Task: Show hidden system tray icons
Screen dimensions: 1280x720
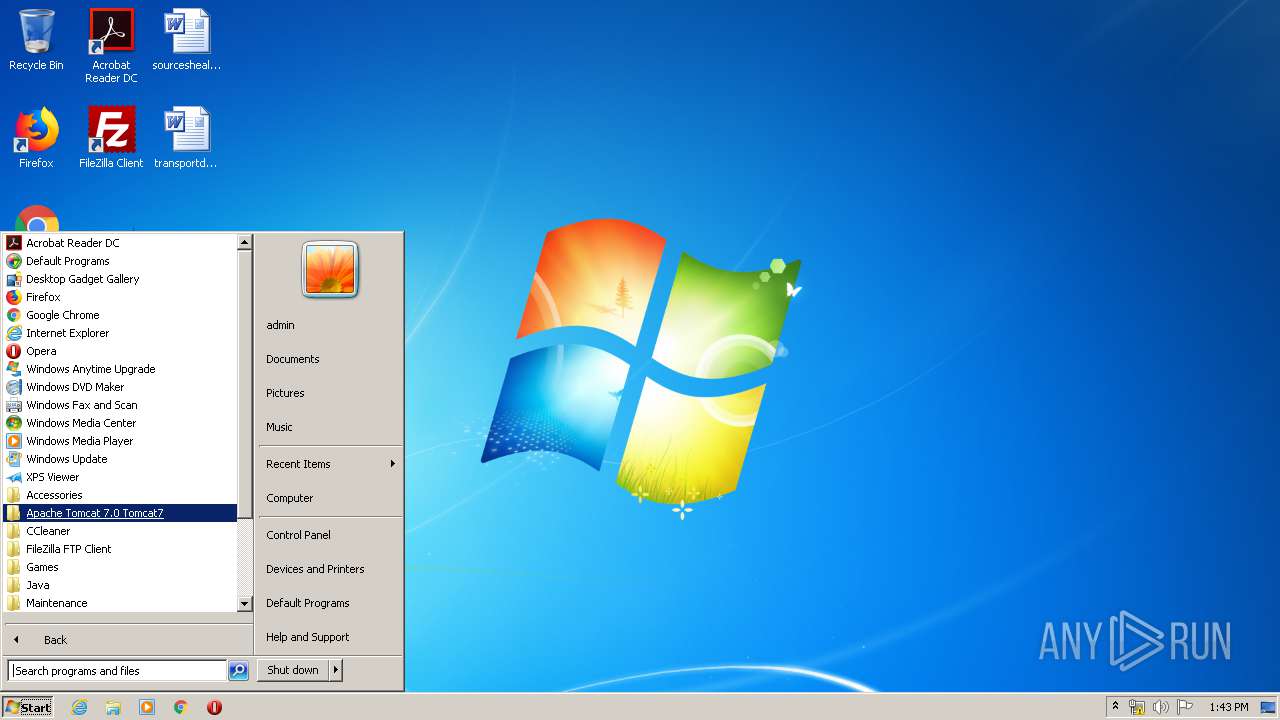Action: (1115, 707)
